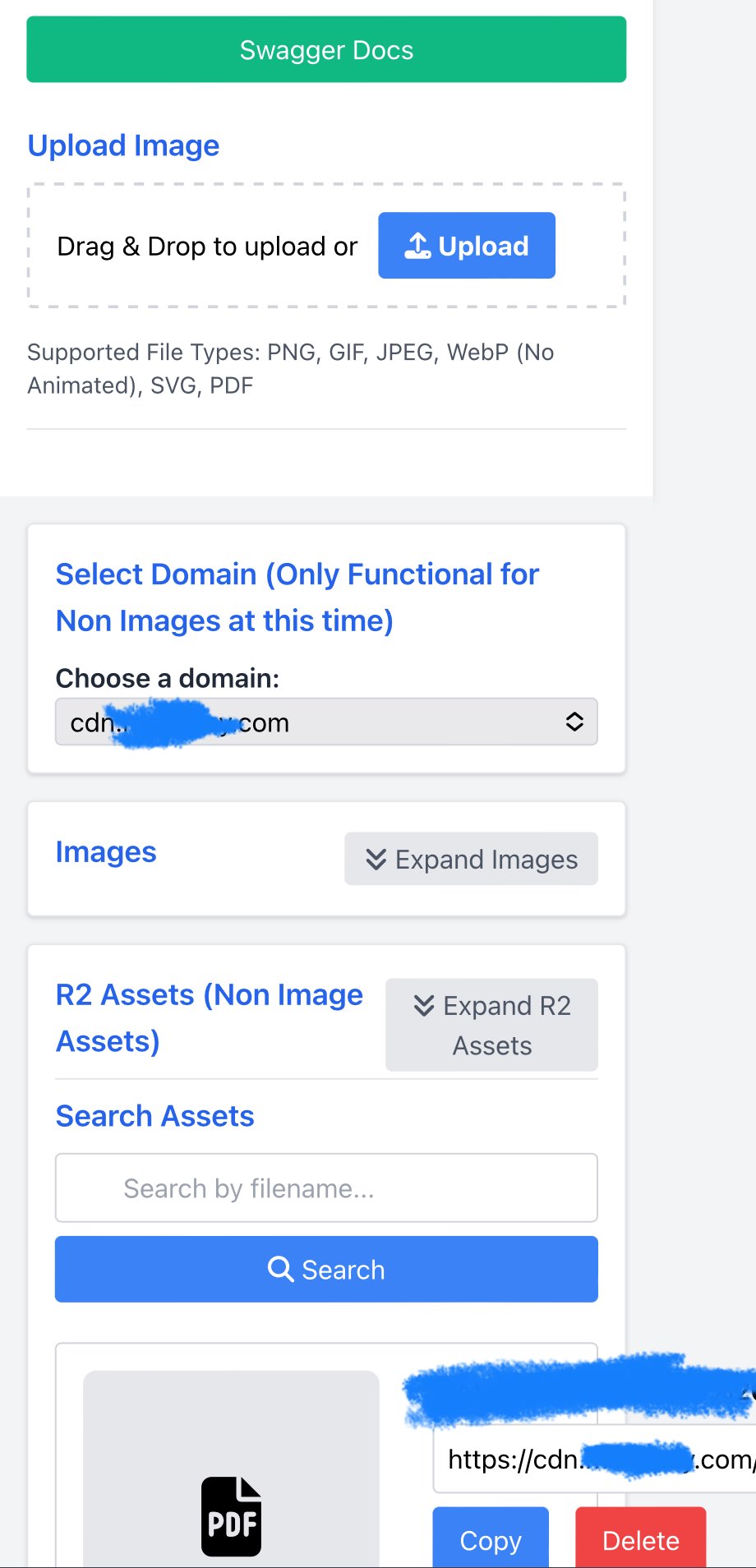
Task: Click the magnifying glass icon in Search button
Action: [x=282, y=1269]
